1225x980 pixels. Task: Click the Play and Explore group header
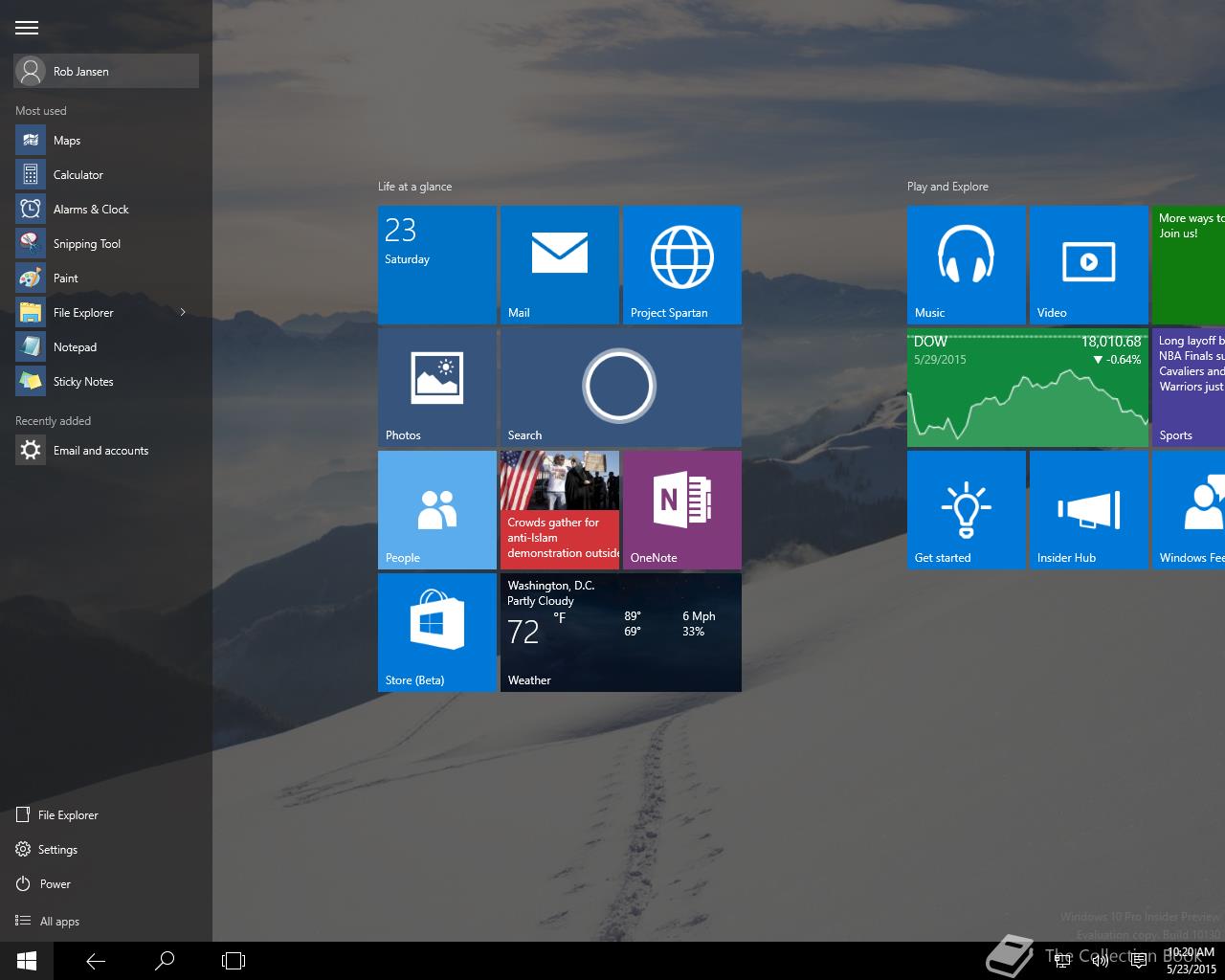click(x=947, y=187)
